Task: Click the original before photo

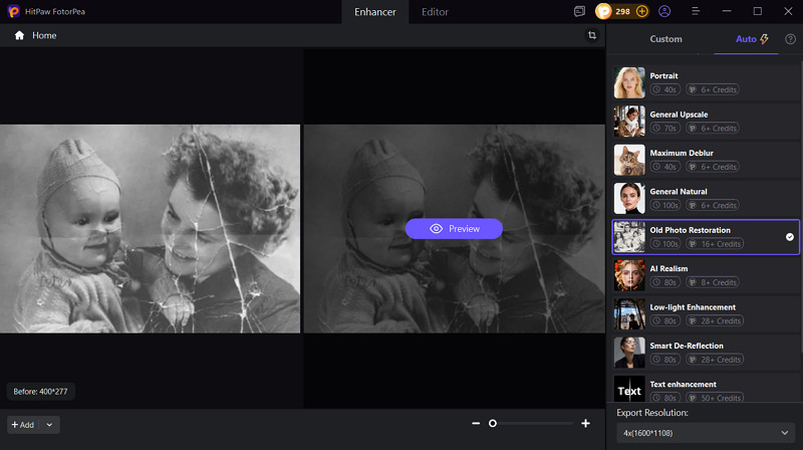Action: (x=150, y=229)
